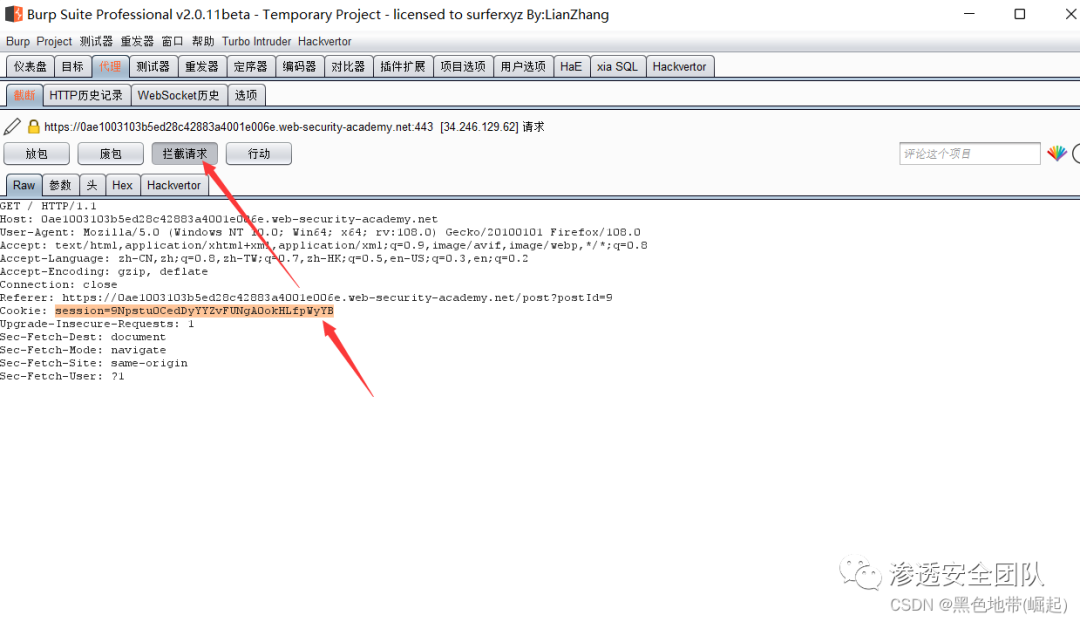The width and height of the screenshot is (1080, 622).
Task: Click the Accept-Encoding header line
Action: coord(104,271)
